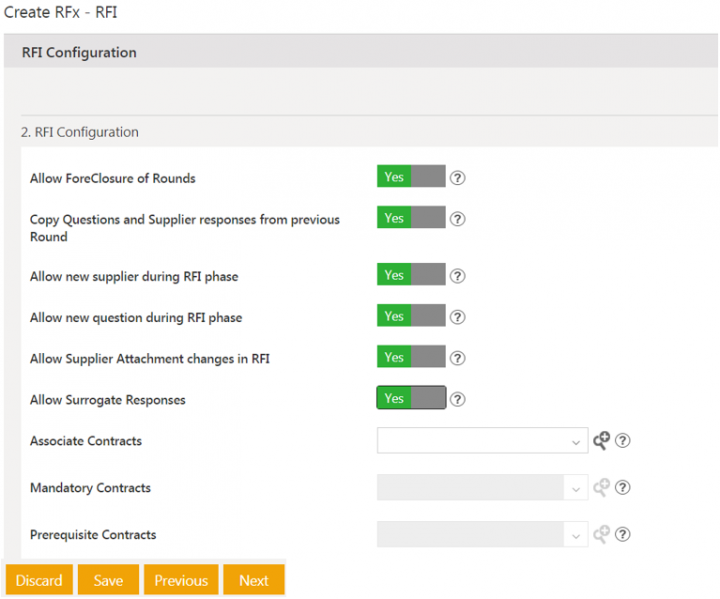The width and height of the screenshot is (720, 599).
Task: Open the Mandatory Contracts dropdown
Action: [x=482, y=488]
